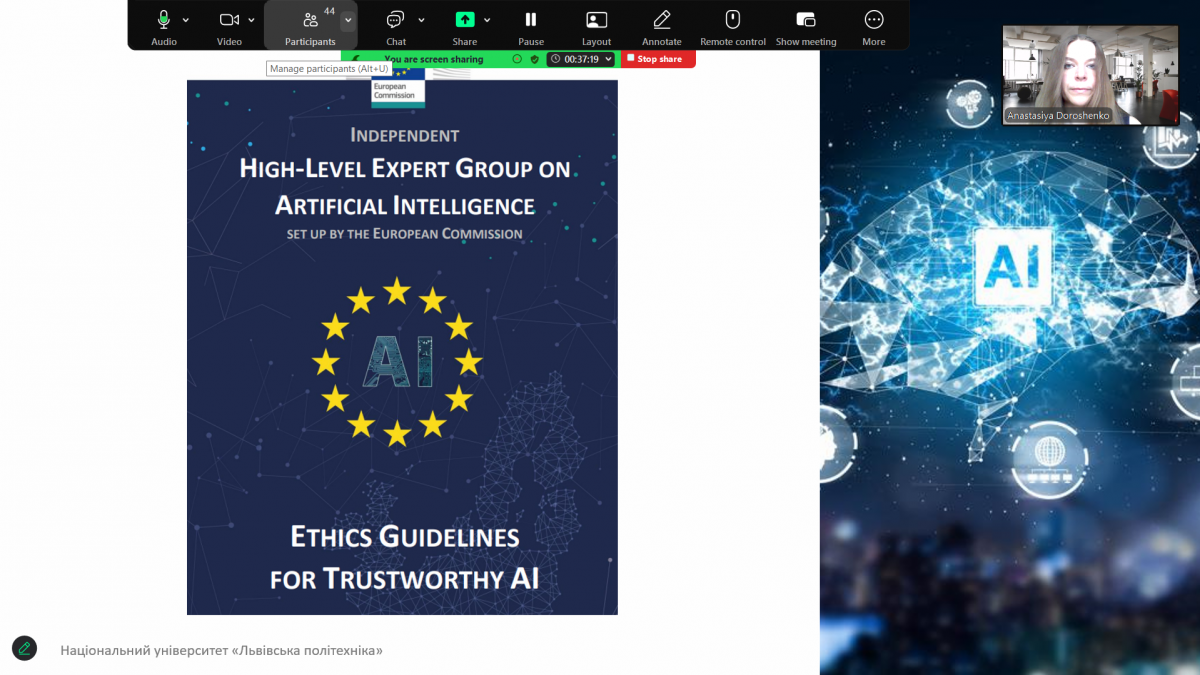Viewport: 1200px width, 675px height.
Task: Expand the Chat options arrow
Action: tap(421, 20)
